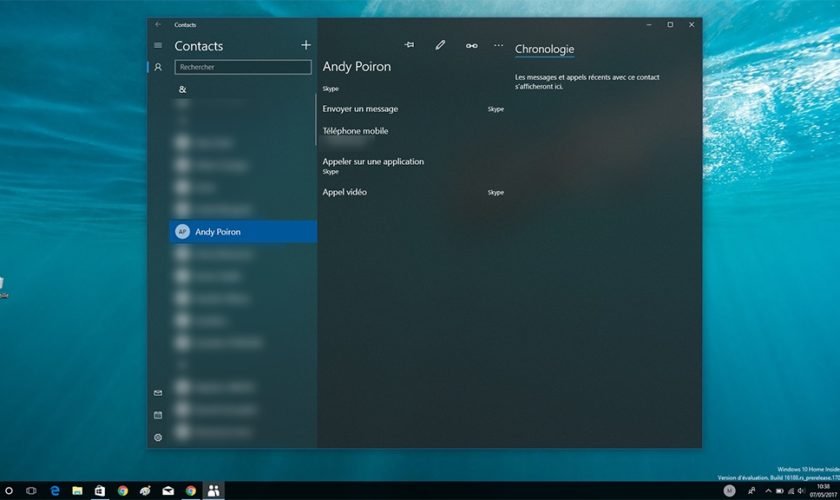Click the recent messages placeholder text
Viewport: 840px width, 500px height.
click(587, 81)
